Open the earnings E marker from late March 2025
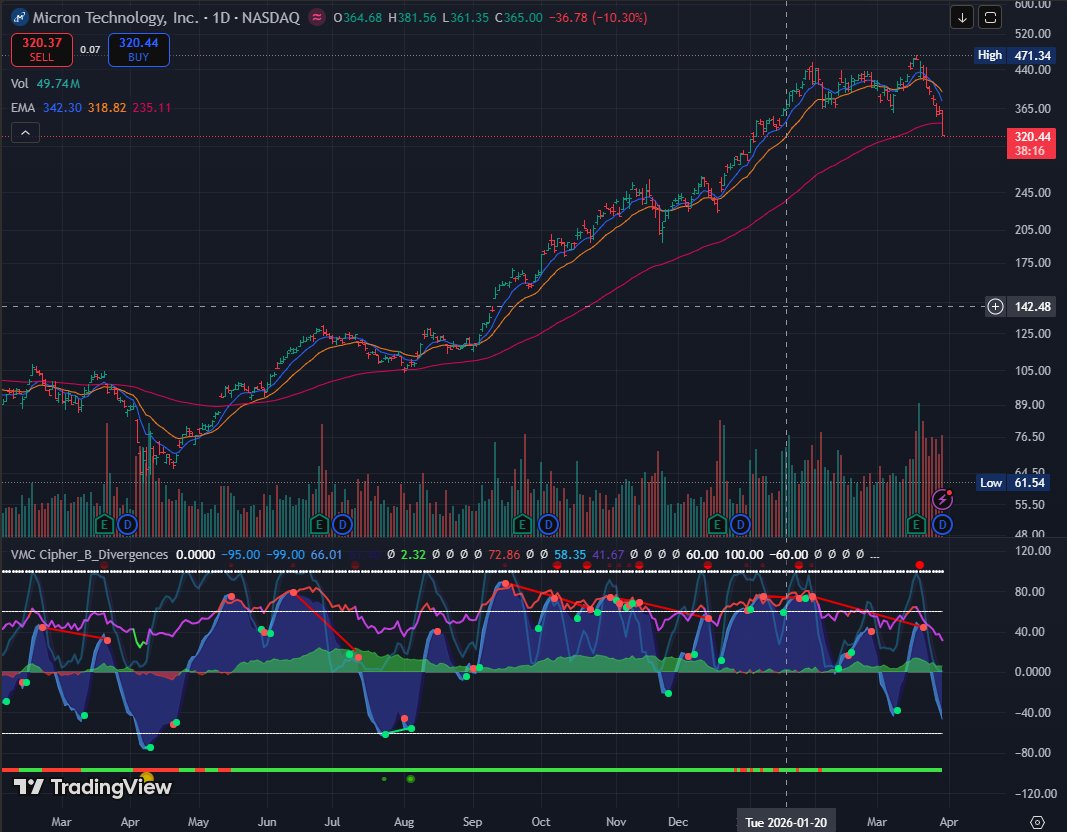This screenshot has width=1067, height=832. pos(104,525)
